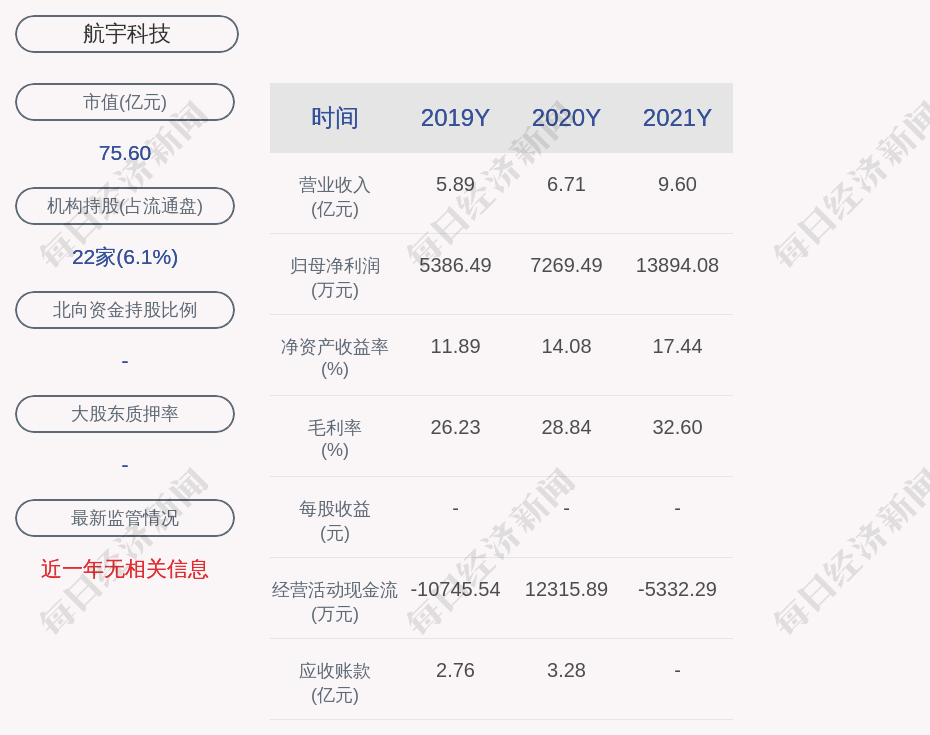Click net profit value 5386.49

(x=455, y=265)
